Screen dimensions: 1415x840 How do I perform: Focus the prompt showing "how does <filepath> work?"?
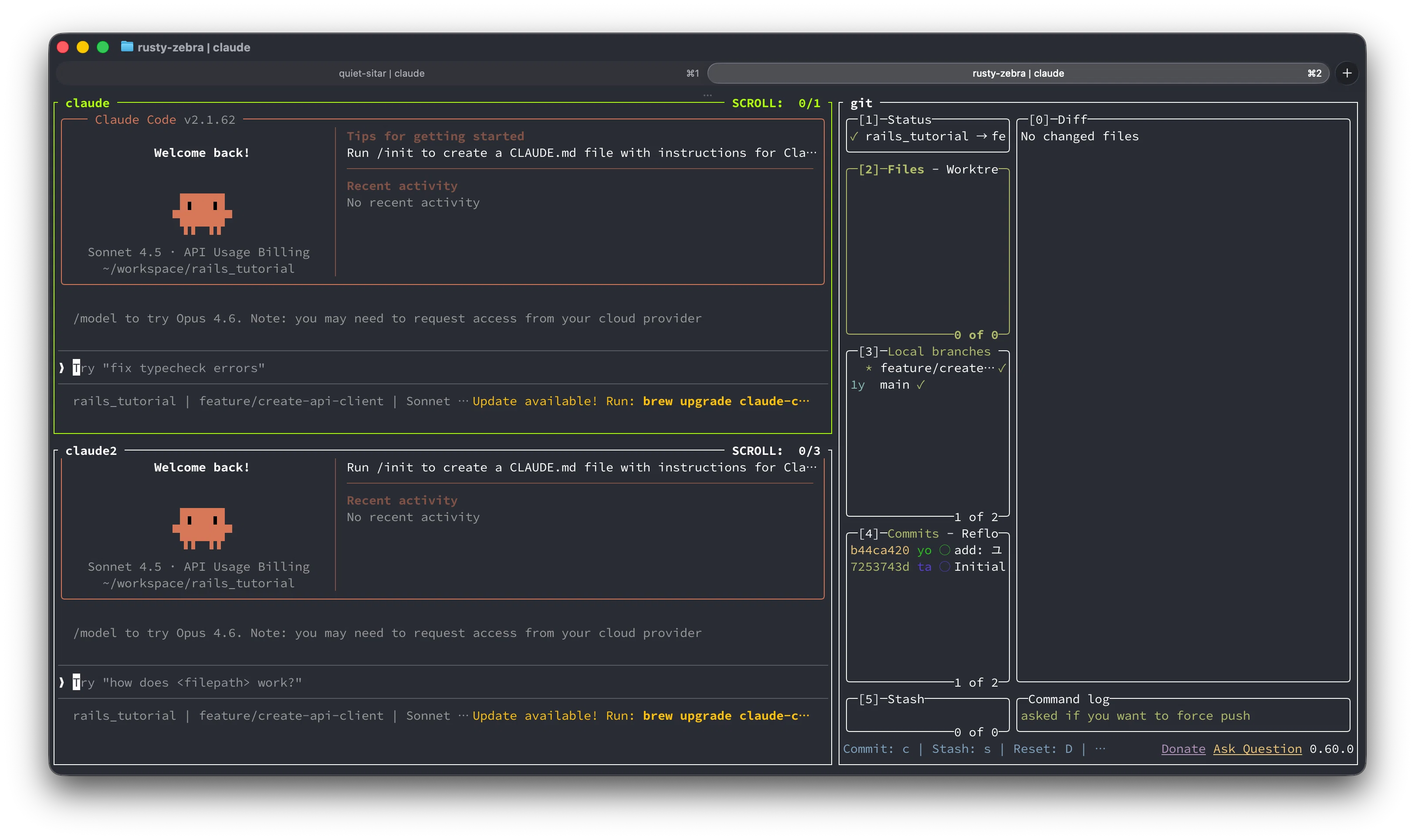click(x=443, y=683)
